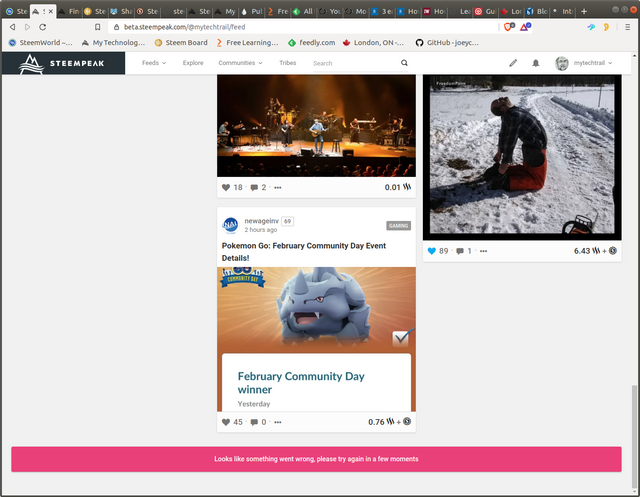Open the newageinv author avatar
The height and width of the screenshot is (497, 640).
click(x=230, y=225)
